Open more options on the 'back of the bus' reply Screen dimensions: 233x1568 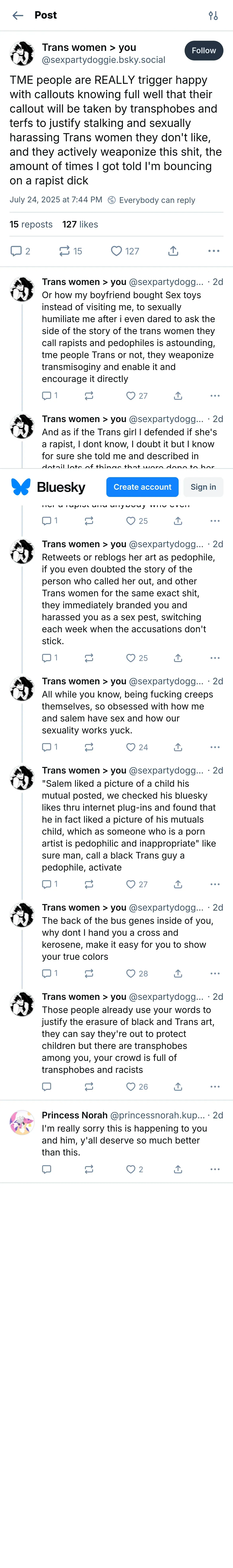click(x=215, y=973)
